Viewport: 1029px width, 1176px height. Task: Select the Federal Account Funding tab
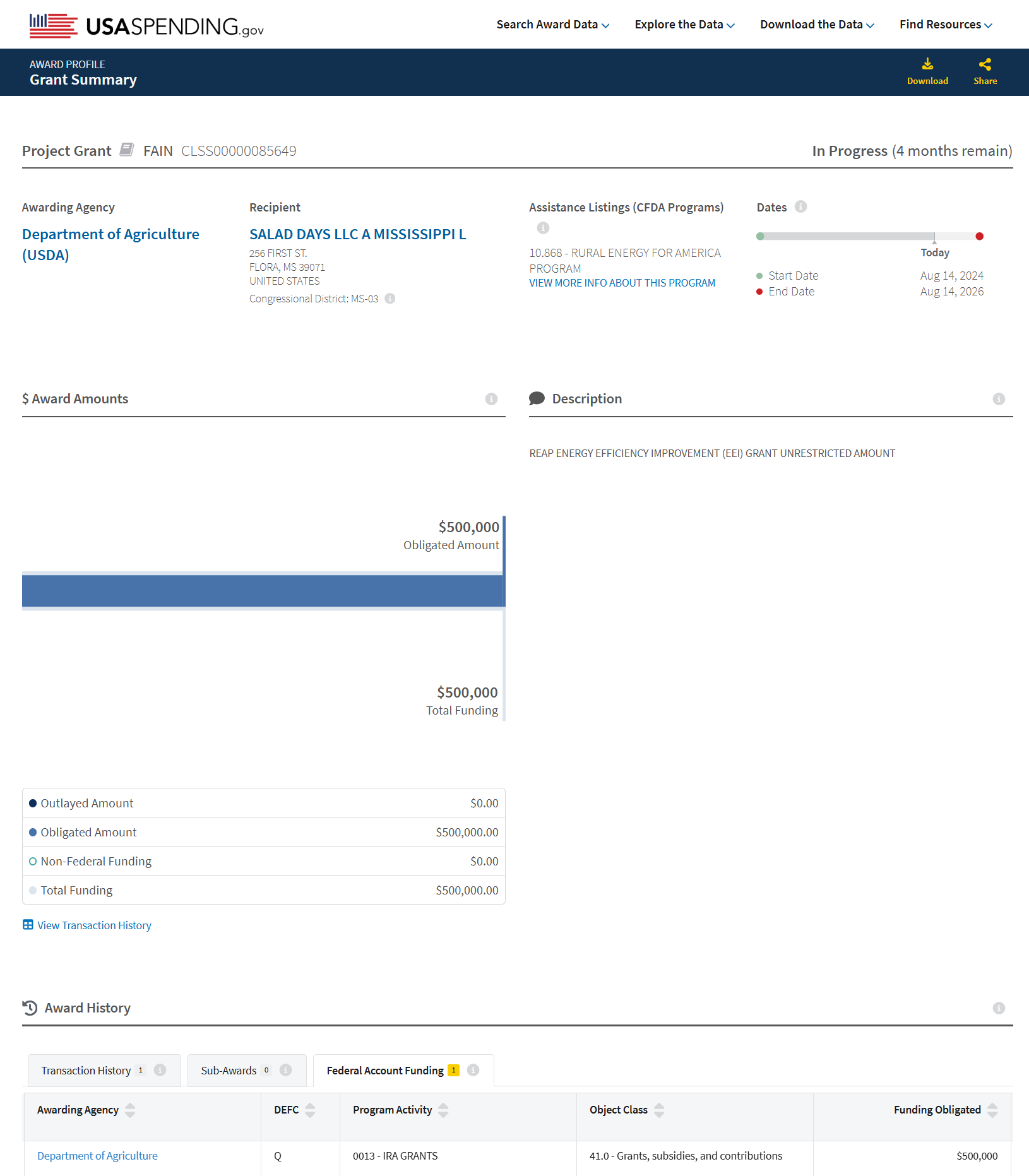click(x=403, y=1071)
